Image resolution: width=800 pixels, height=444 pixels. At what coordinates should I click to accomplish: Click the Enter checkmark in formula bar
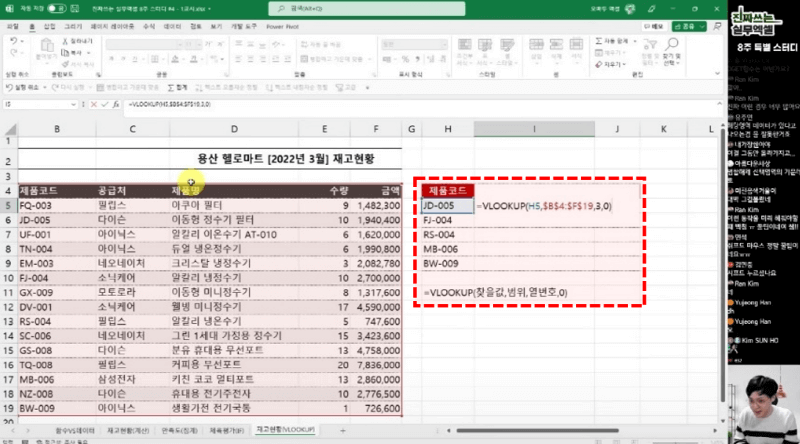tap(105, 104)
